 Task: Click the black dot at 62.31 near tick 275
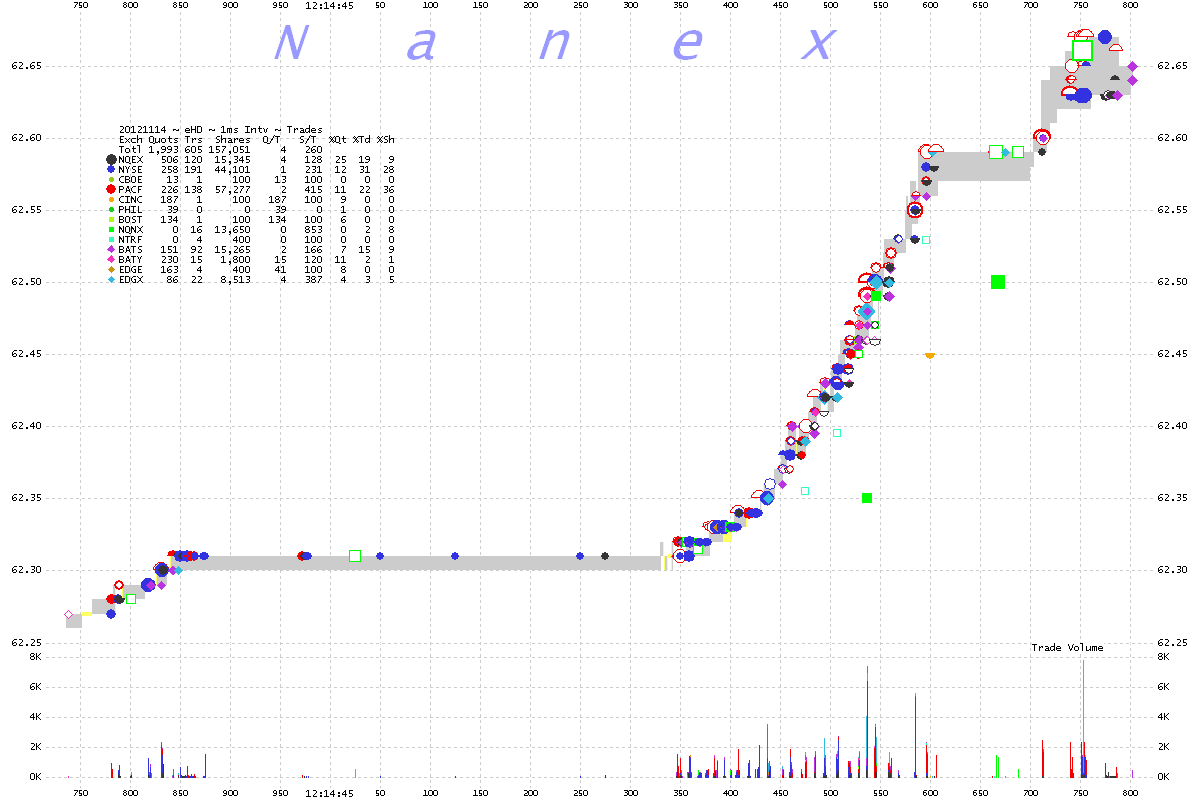pyautogui.click(x=605, y=556)
